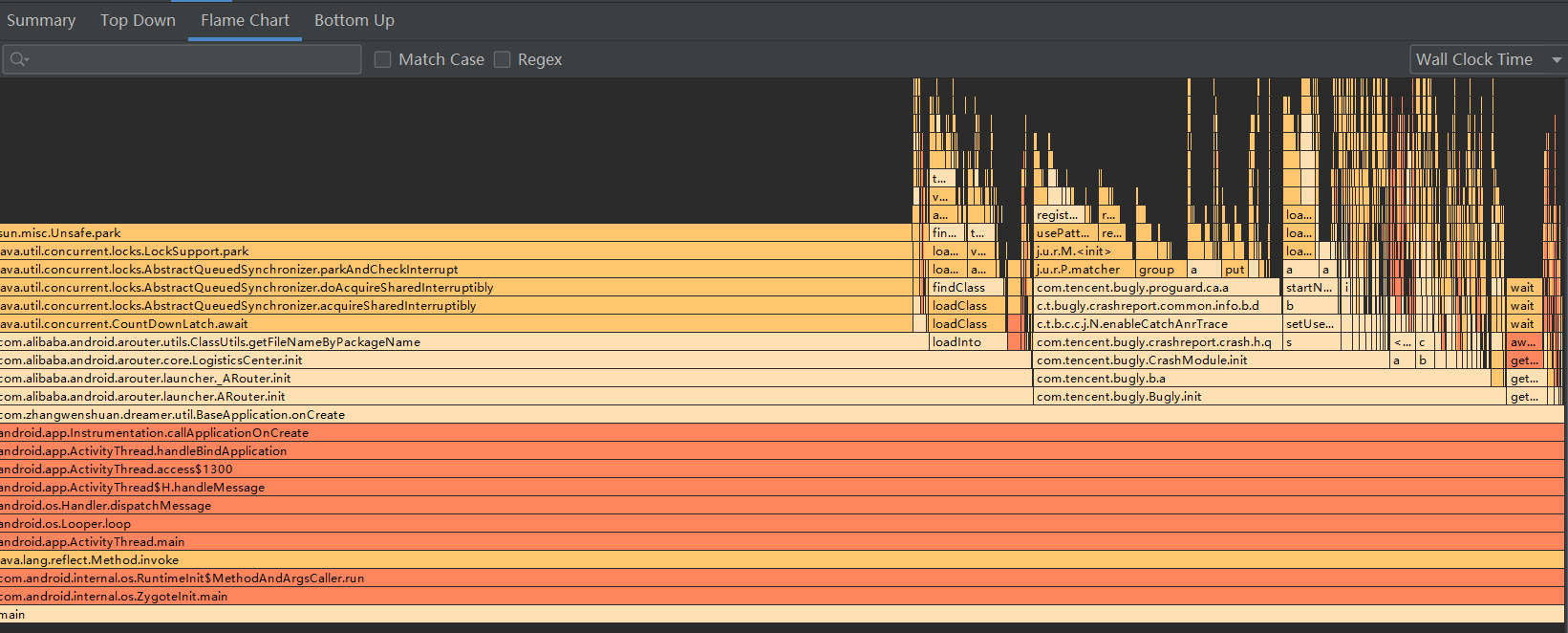Viewport: 1568px width, 633px height.
Task: Select the LockSupport.park frame
Action: click(x=456, y=251)
